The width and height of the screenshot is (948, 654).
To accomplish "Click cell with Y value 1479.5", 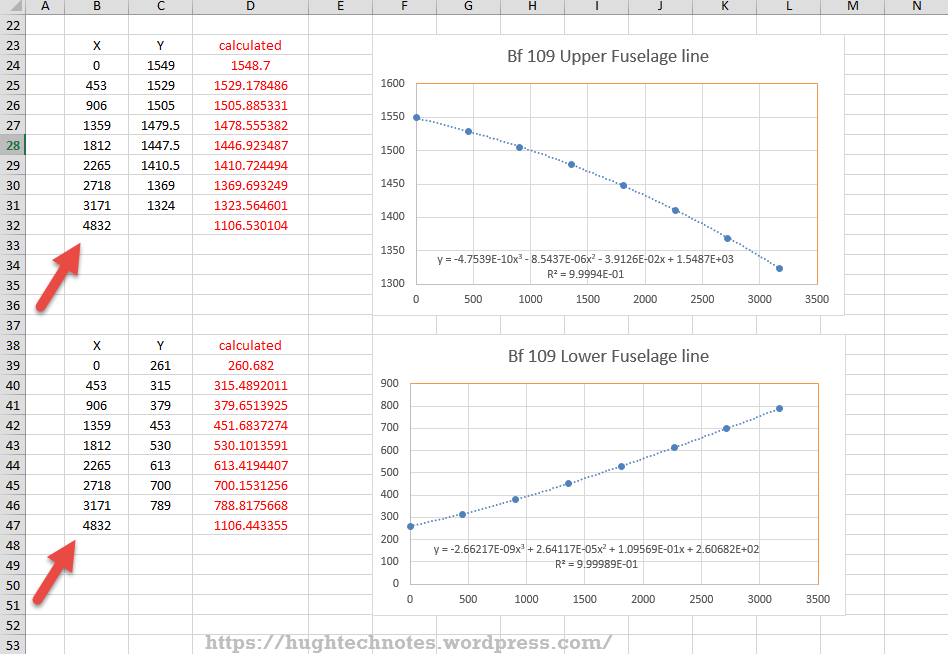I will pyautogui.click(x=161, y=125).
